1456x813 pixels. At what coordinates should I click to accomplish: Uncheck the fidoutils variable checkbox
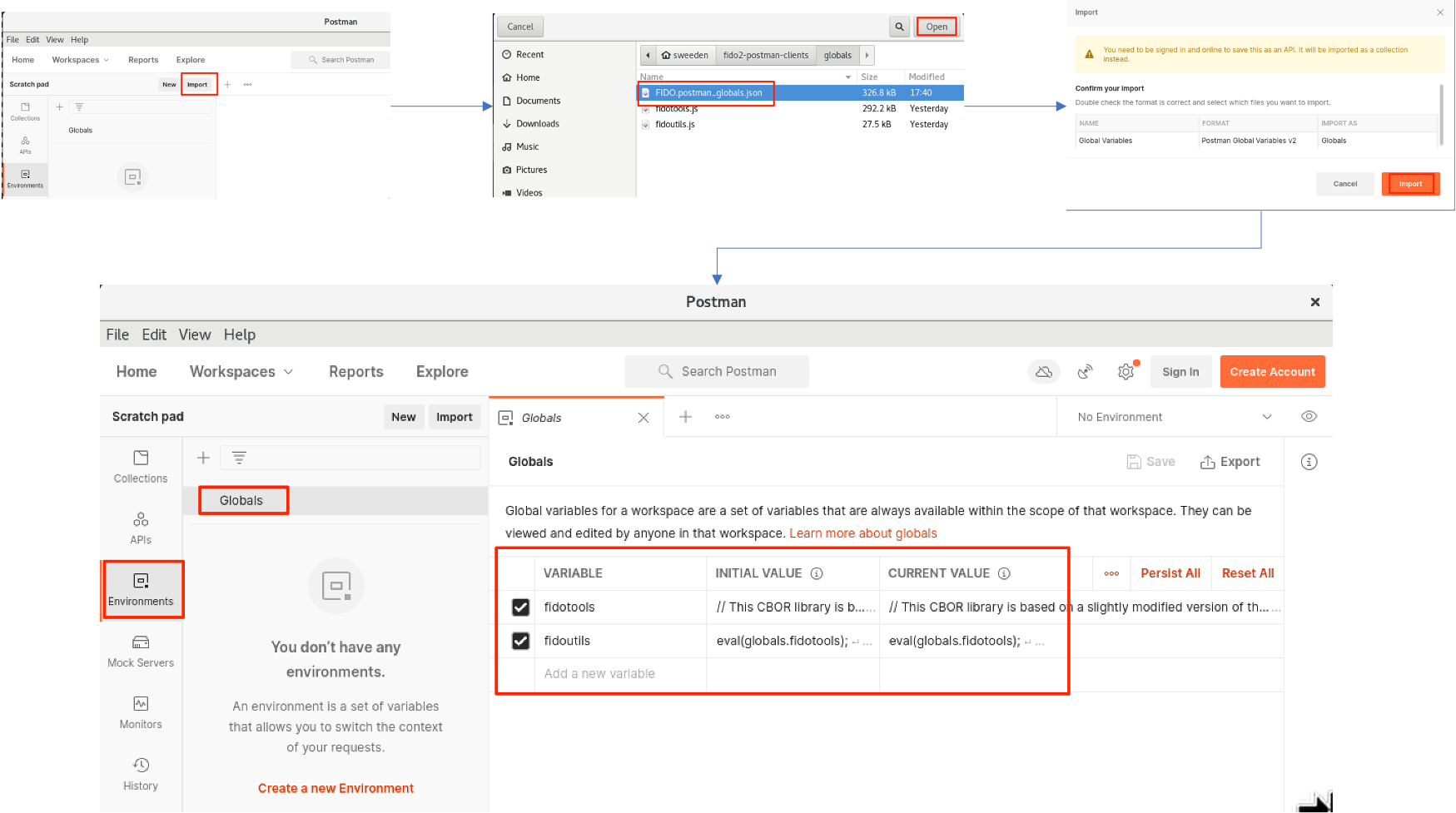point(520,641)
